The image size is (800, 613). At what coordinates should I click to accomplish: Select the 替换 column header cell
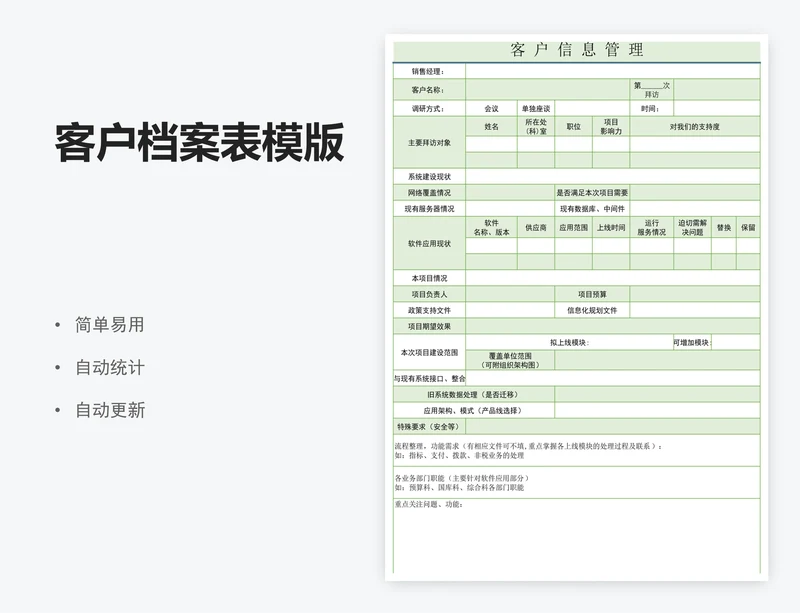tap(722, 229)
